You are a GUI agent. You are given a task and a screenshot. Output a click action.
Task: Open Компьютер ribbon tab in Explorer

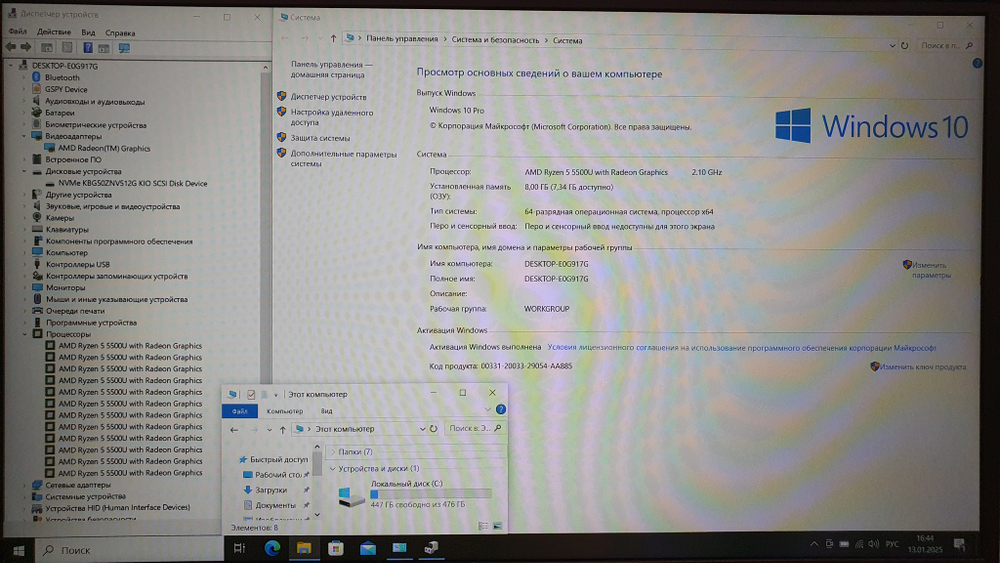[x=284, y=411]
